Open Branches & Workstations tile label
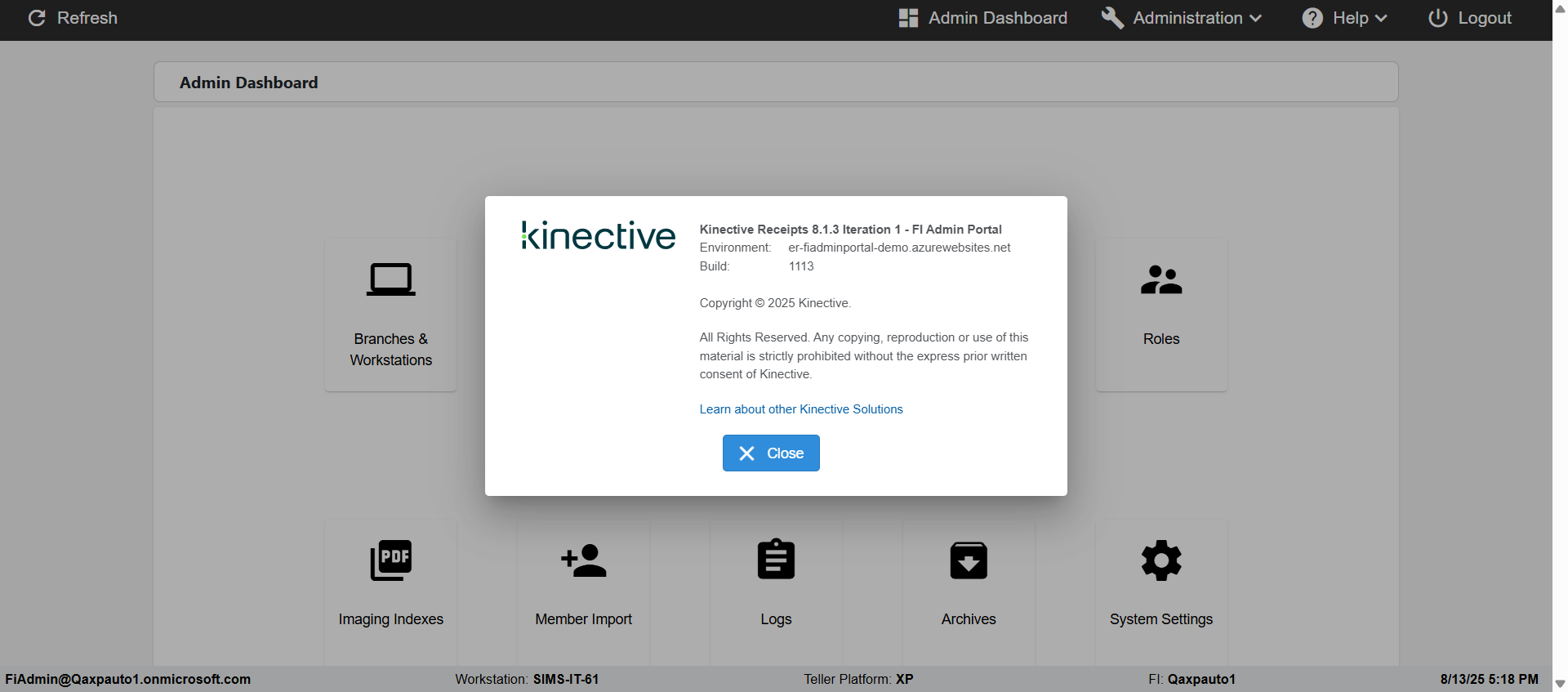1568x692 pixels. 391,350
